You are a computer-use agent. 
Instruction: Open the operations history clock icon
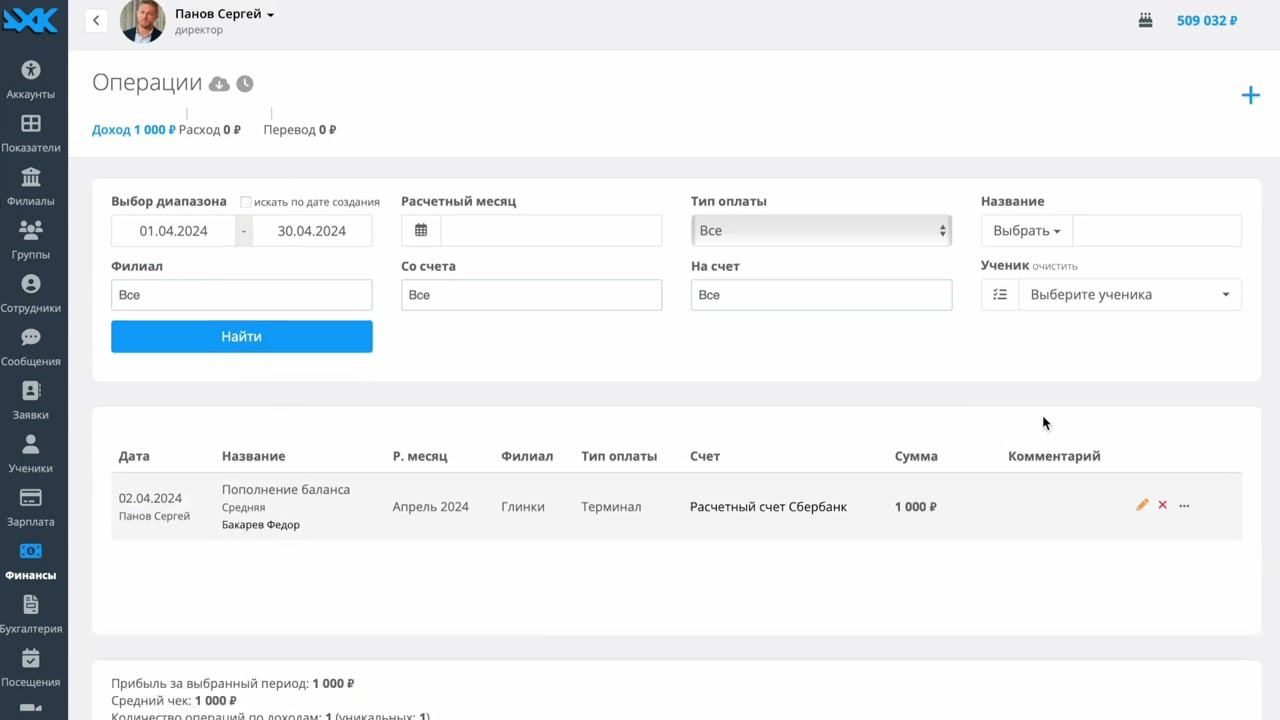point(244,84)
